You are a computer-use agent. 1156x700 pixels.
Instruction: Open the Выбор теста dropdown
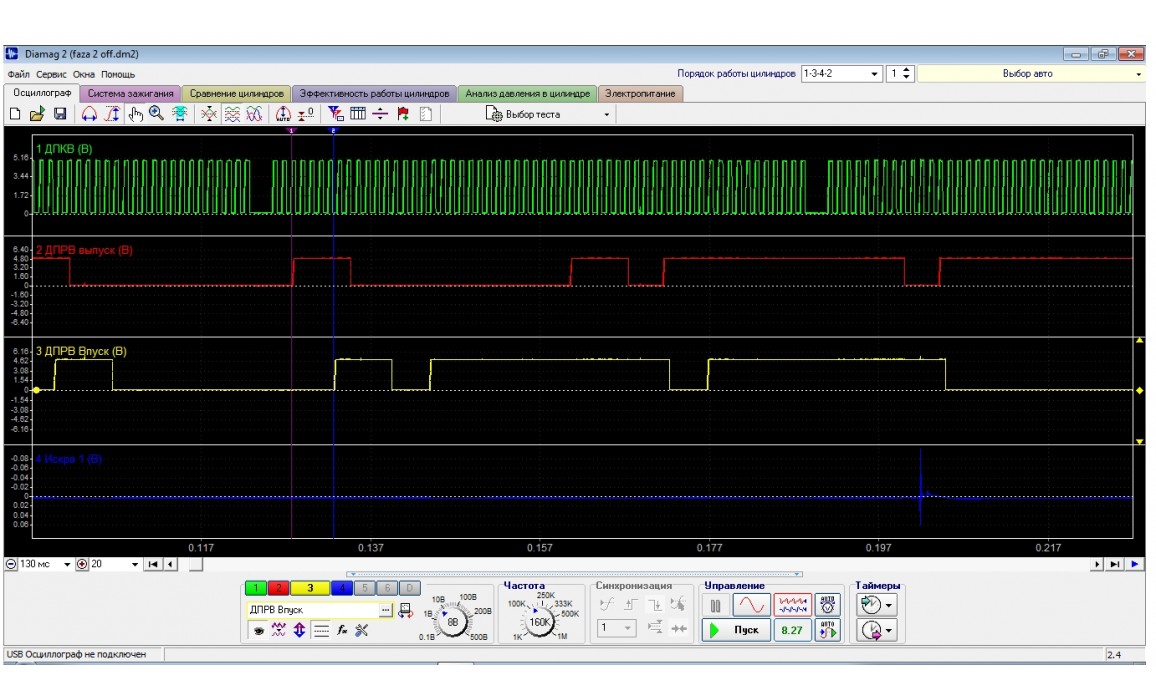point(606,115)
